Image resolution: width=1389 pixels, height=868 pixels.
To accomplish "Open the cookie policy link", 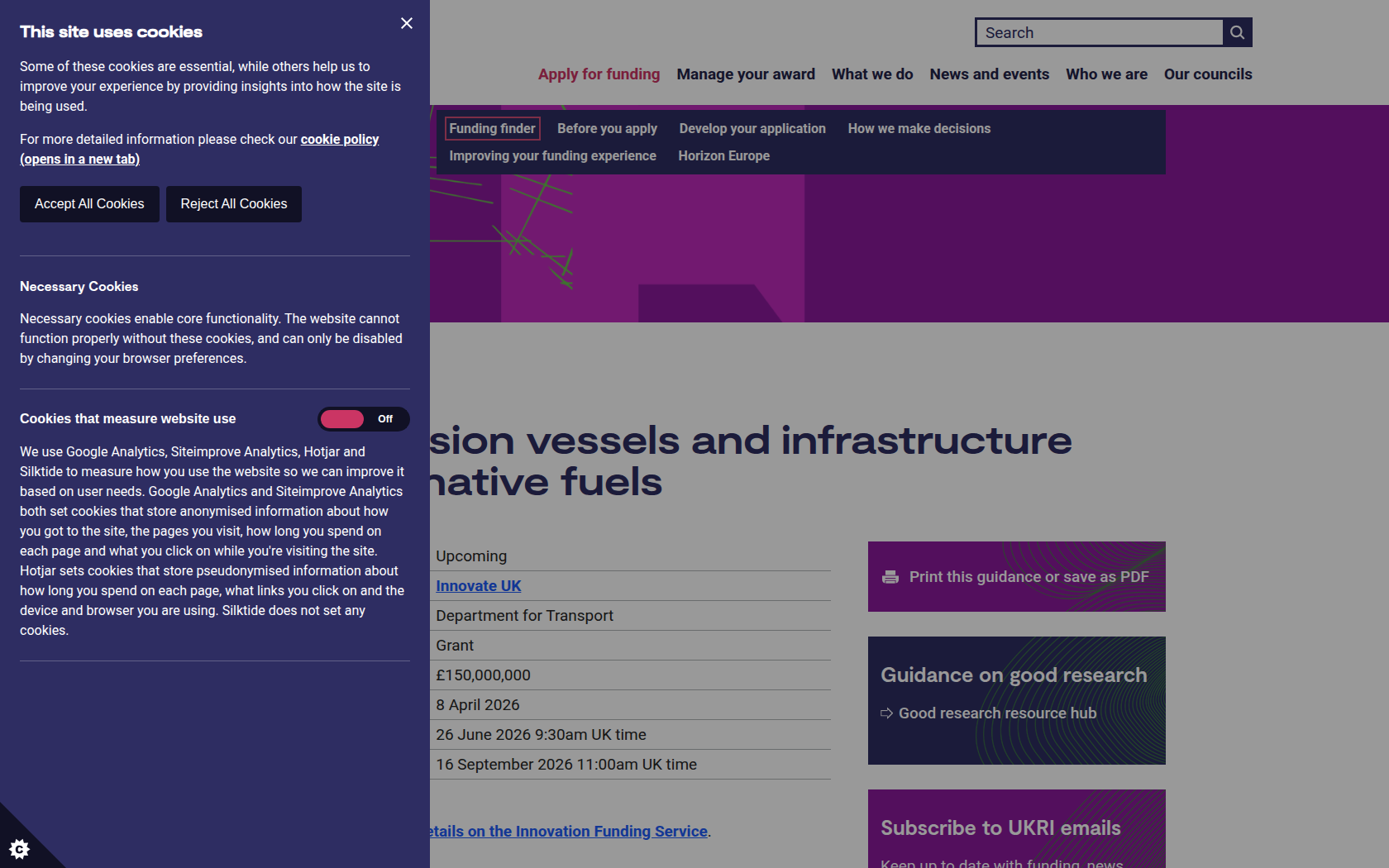I will pos(339,139).
